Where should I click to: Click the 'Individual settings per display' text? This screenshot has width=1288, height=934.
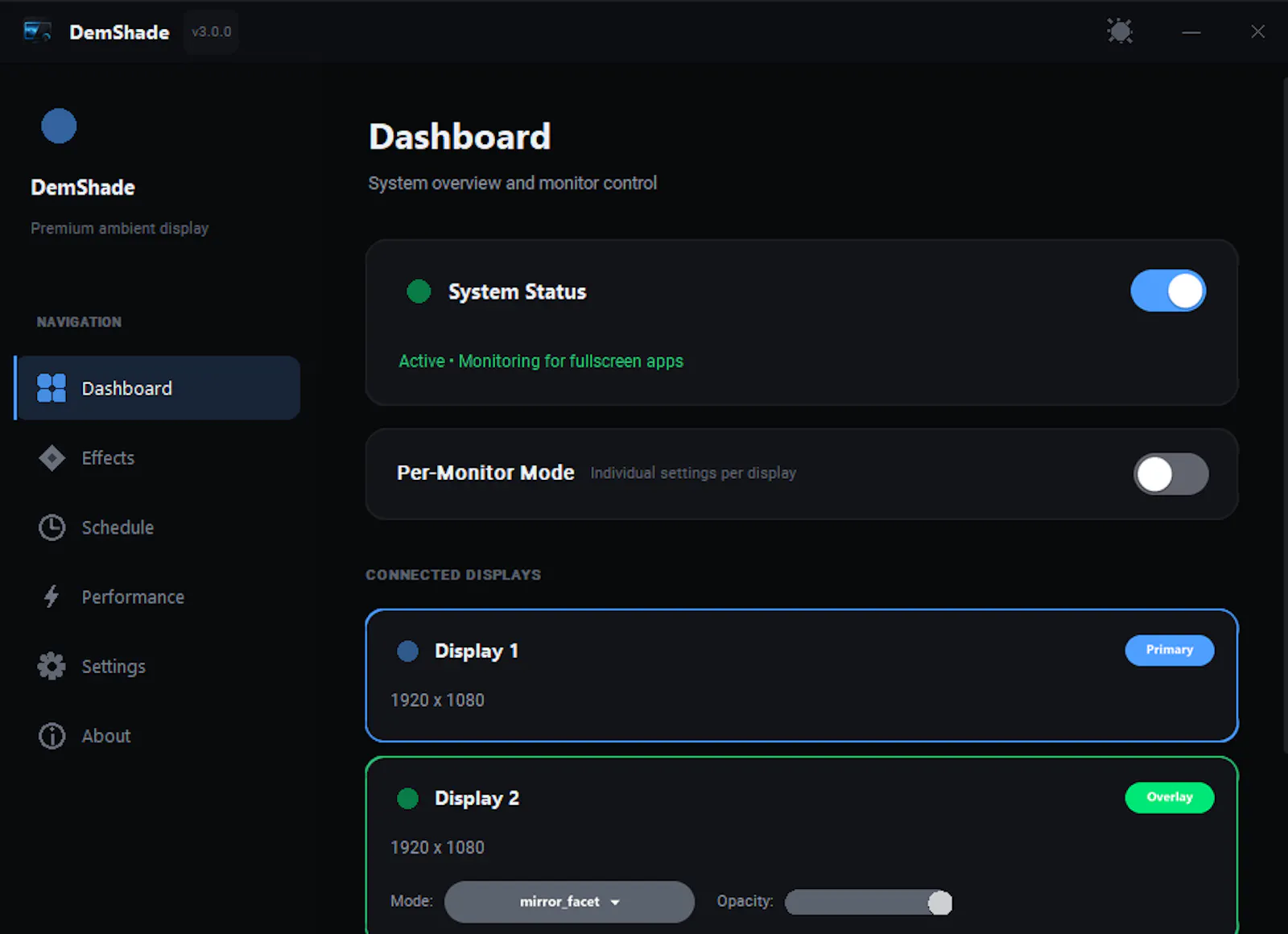point(693,473)
